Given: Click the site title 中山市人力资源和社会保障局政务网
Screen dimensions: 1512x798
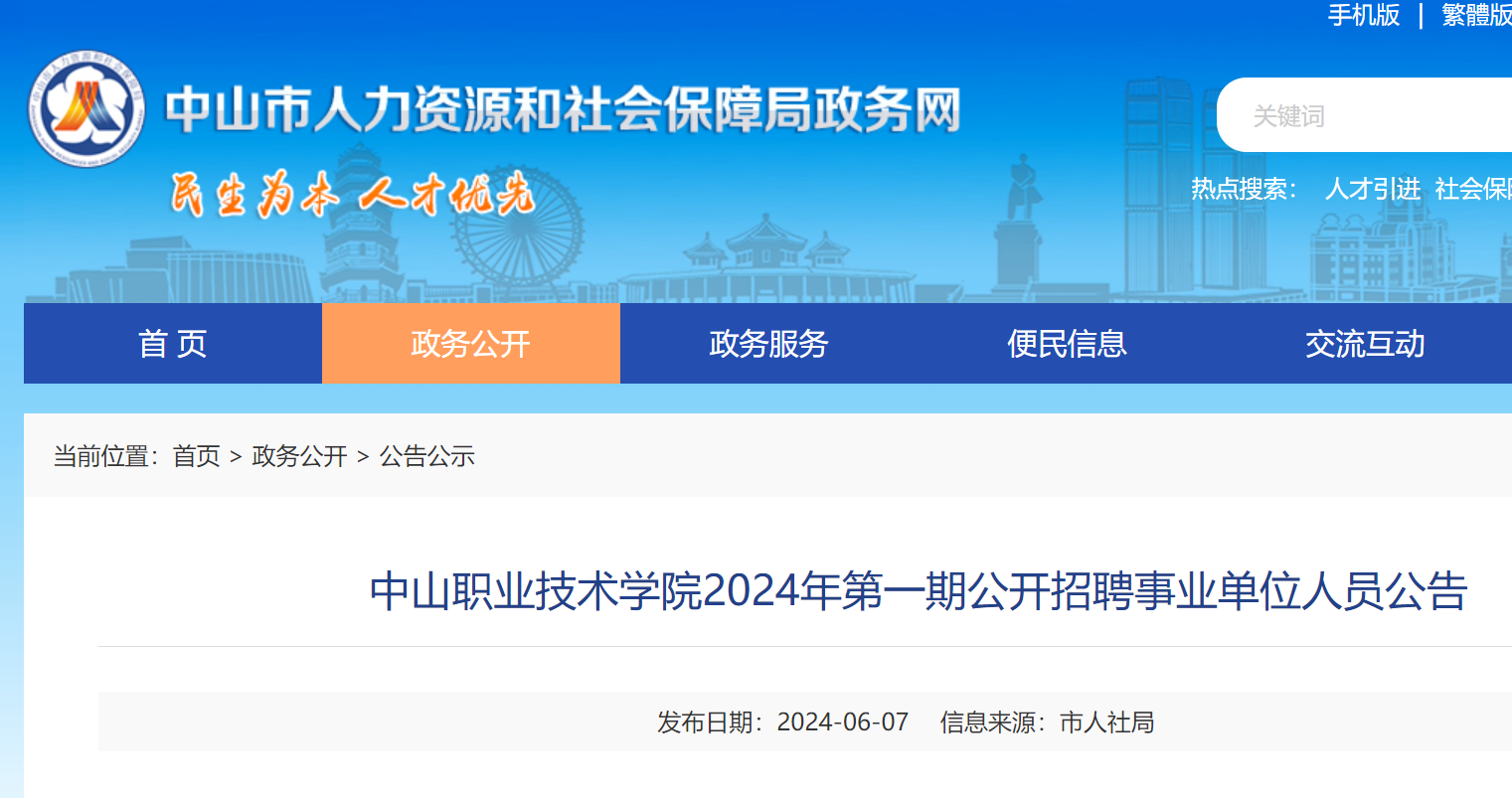Looking at the screenshot, I should coord(563,109).
